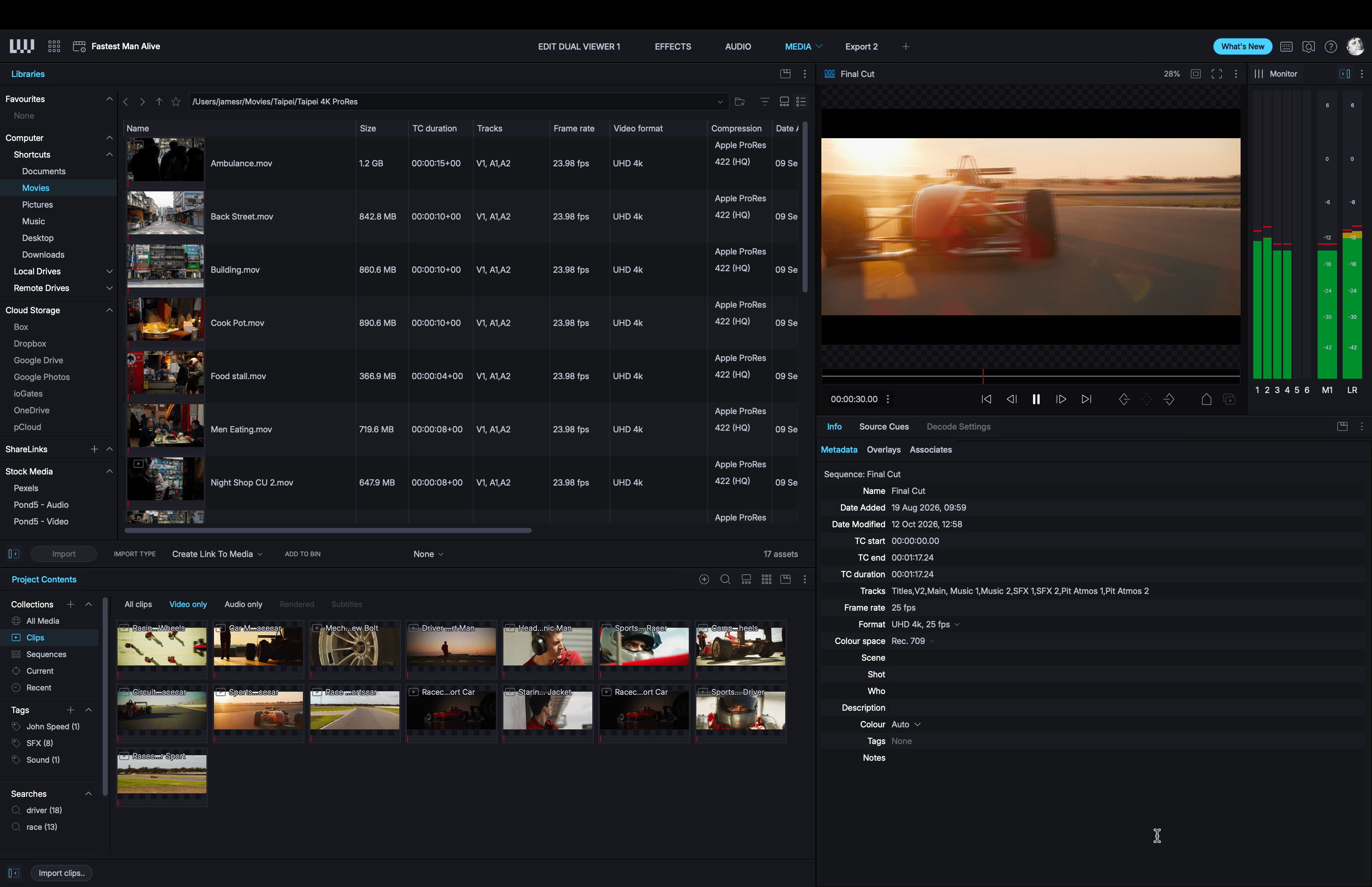The height and width of the screenshot is (887, 1372).
Task: Click the viewer playhead timeline bar
Action: [1031, 376]
